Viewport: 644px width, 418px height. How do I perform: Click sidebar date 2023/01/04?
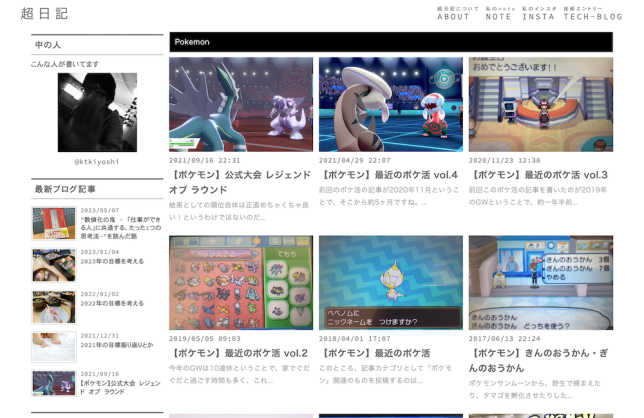tap(100, 252)
